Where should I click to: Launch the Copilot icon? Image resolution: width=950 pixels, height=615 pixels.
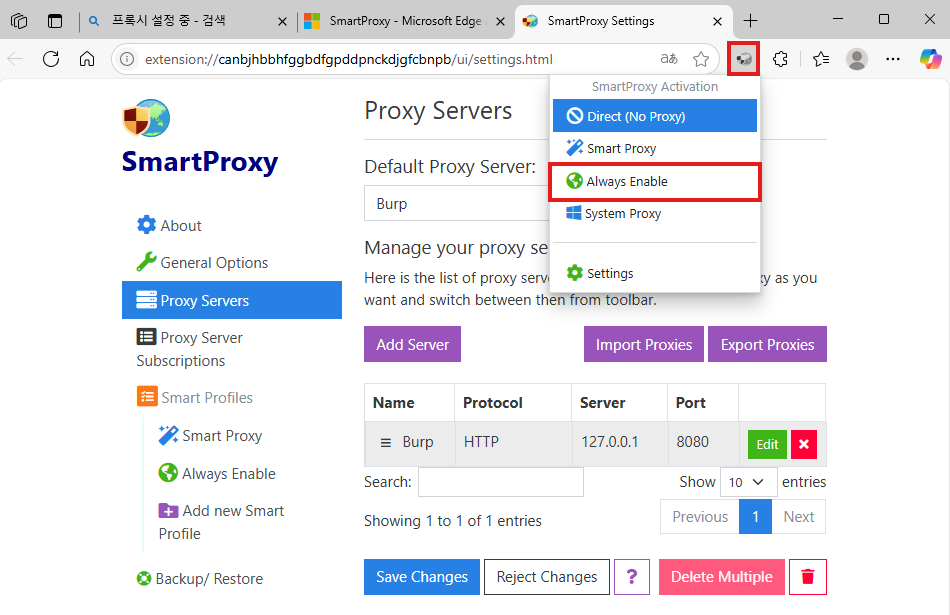(930, 59)
